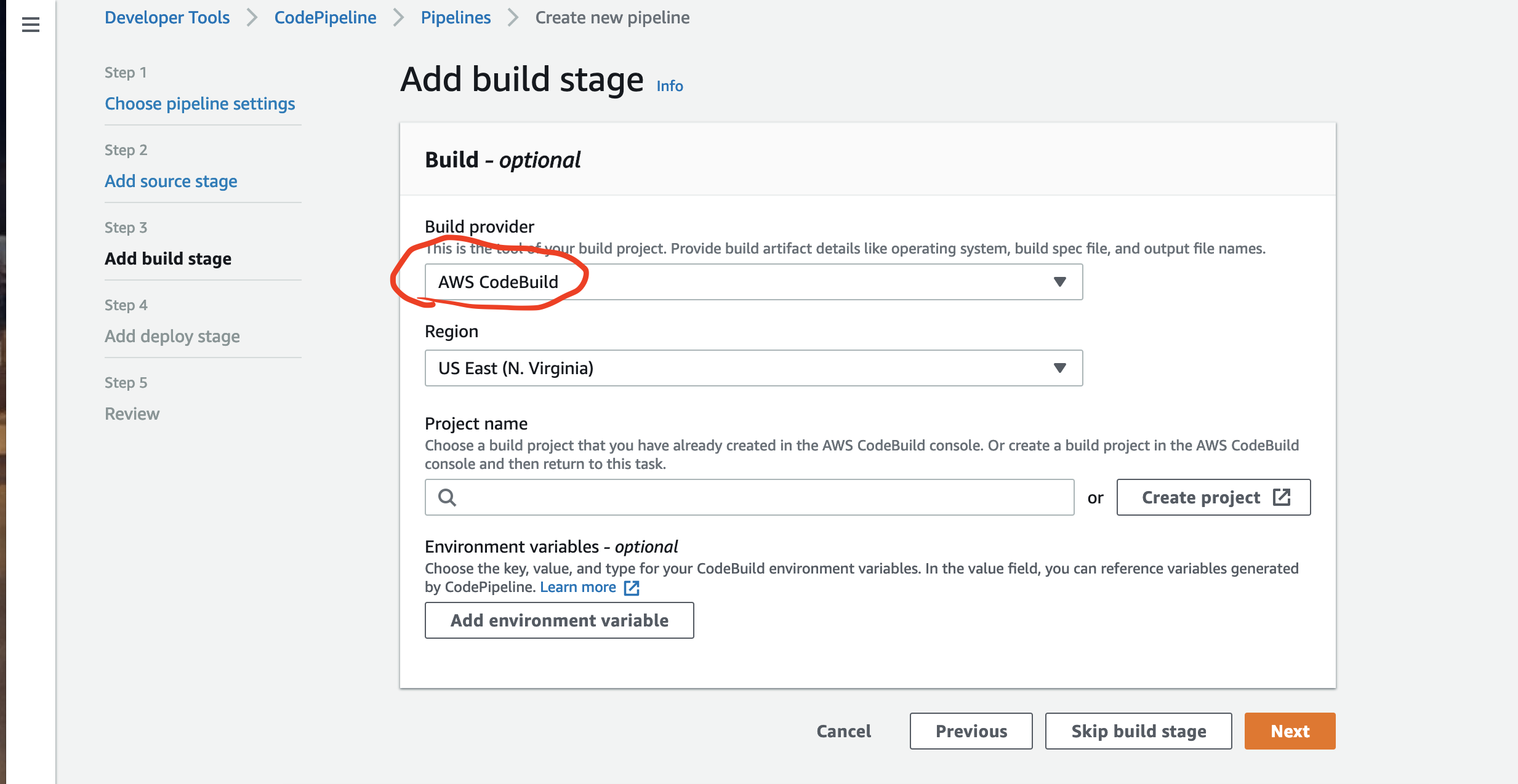Screen dimensions: 1518x784
Task: Click the Build - optional panel heading
Action: pyautogui.click(x=502, y=160)
